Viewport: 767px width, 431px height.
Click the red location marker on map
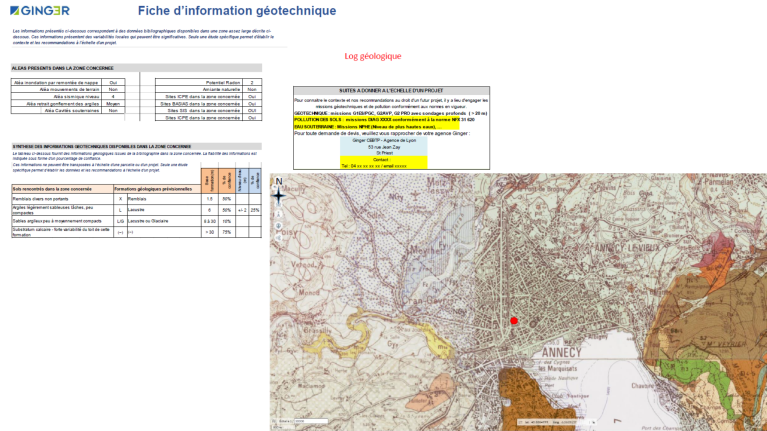pos(514,321)
